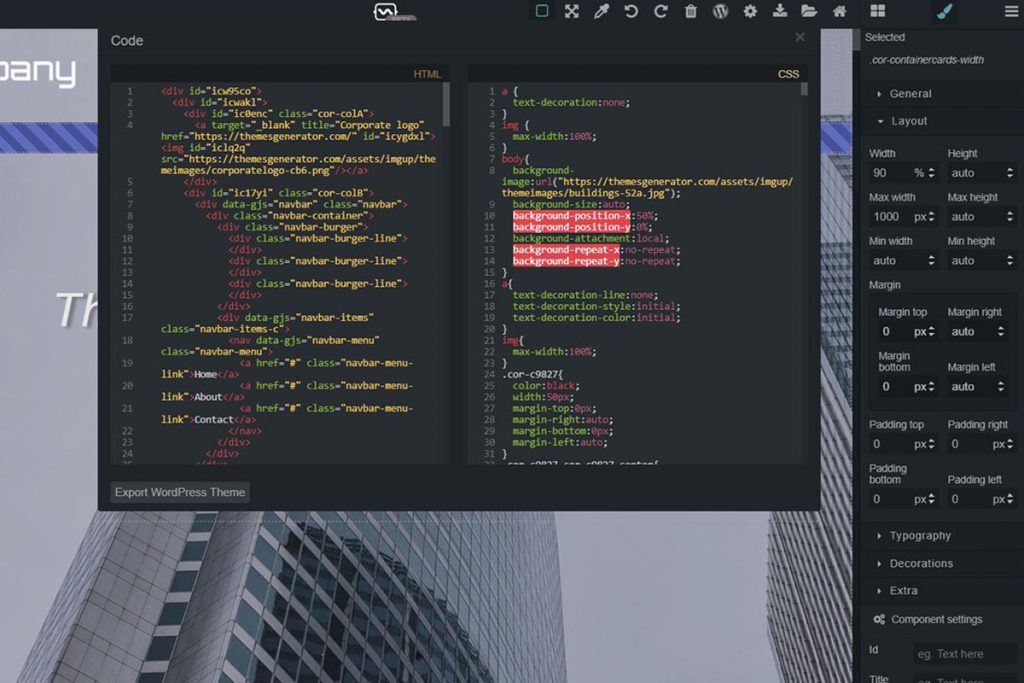
Task: Click the Margin top value field
Action: click(x=894, y=332)
